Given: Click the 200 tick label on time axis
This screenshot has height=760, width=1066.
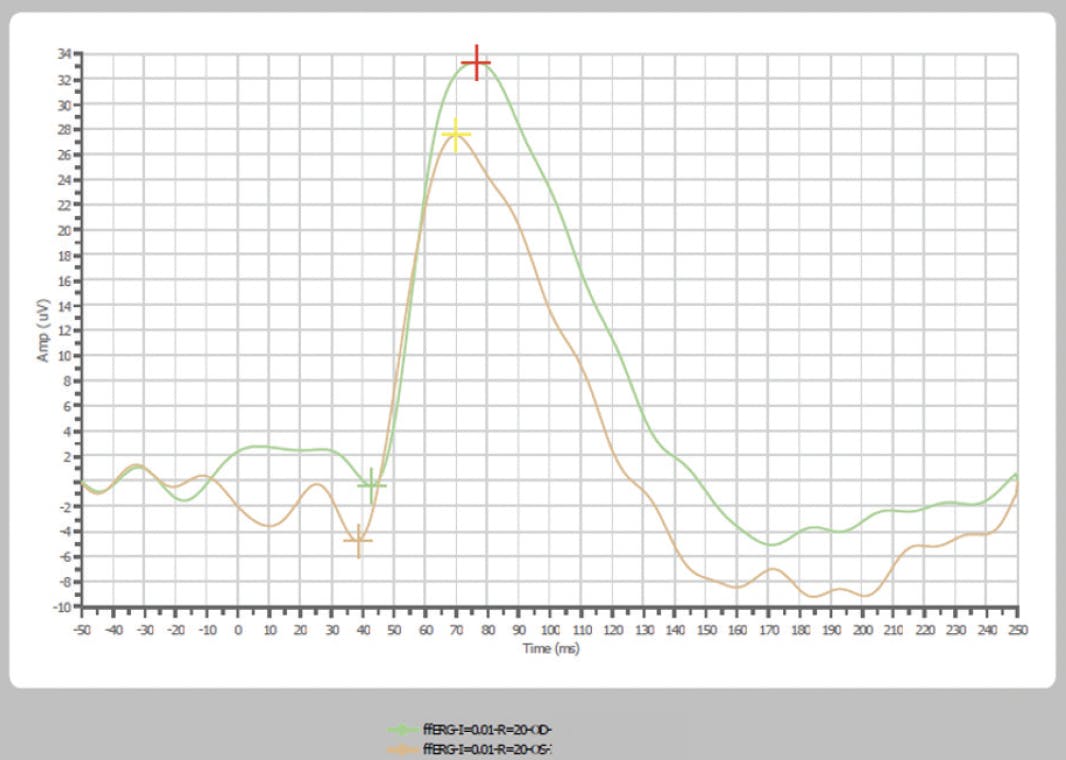Looking at the screenshot, I should pyautogui.click(x=862, y=630).
